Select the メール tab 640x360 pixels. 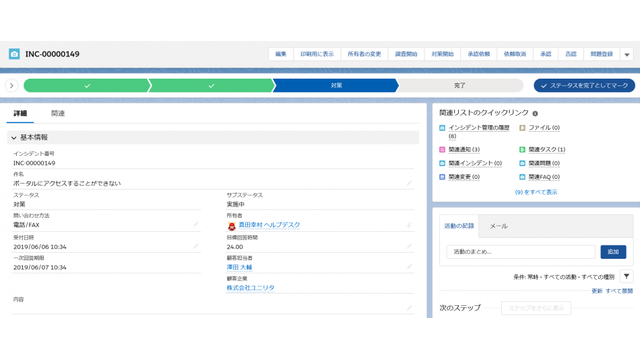coord(498,226)
